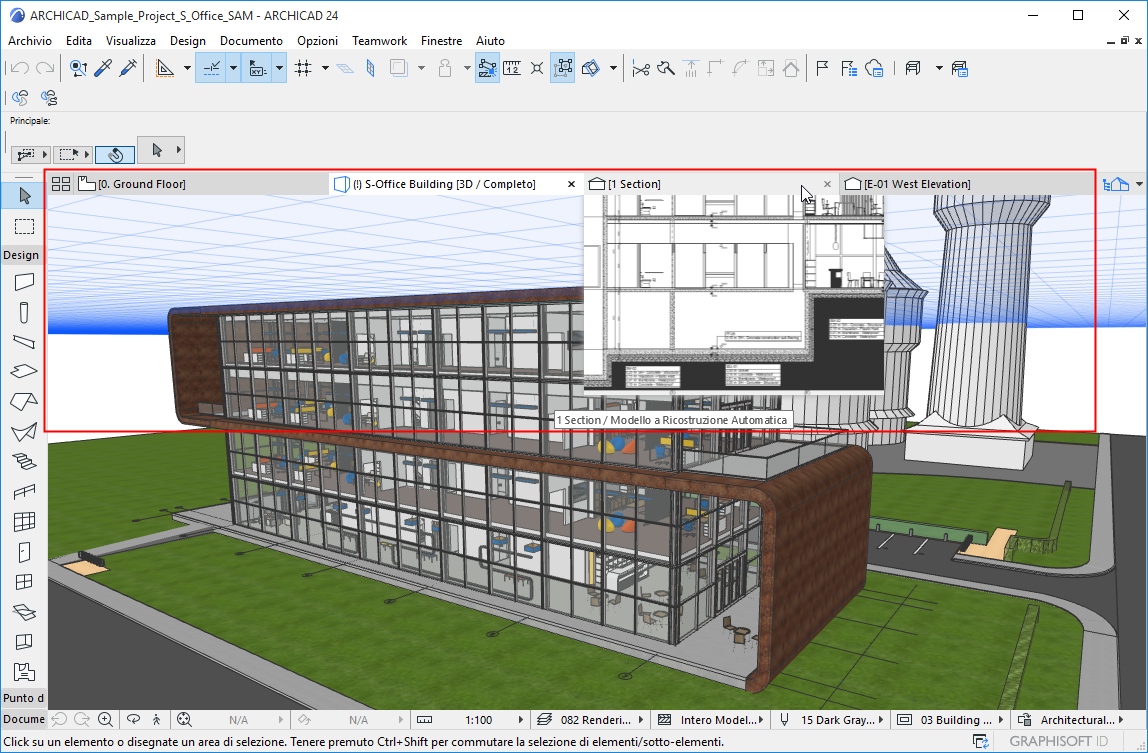Open the Teamwork menu
The height and width of the screenshot is (753, 1148).
[379, 41]
